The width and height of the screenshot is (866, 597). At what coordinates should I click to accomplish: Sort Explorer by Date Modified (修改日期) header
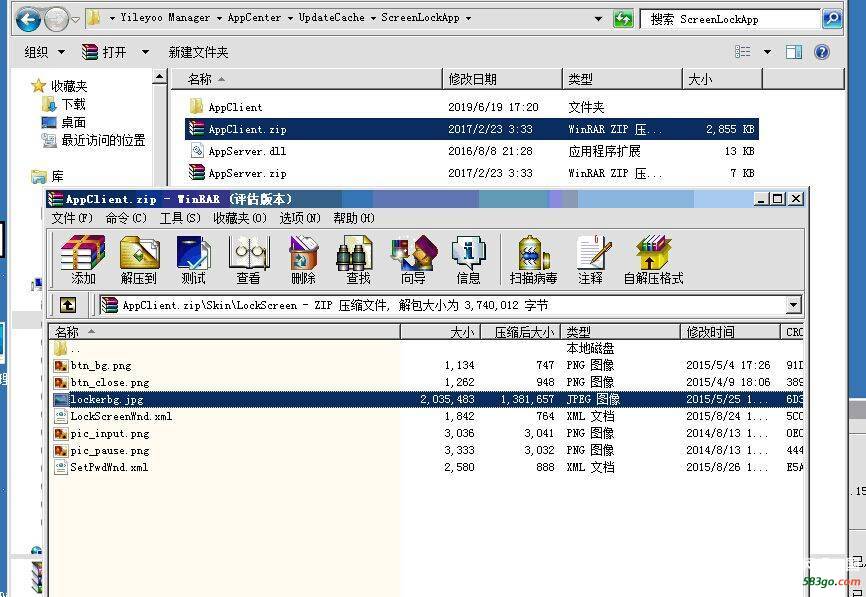[x=503, y=79]
